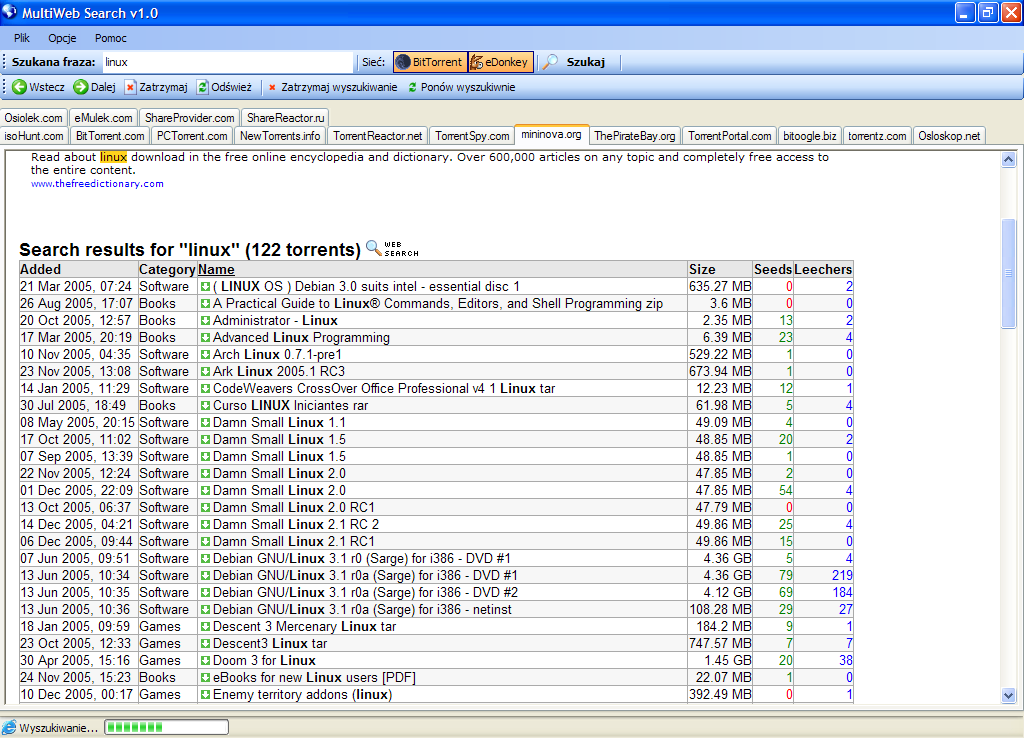Switch to the NewTorrents.info tab
Screen dimensions: 1024x738
click(280, 136)
